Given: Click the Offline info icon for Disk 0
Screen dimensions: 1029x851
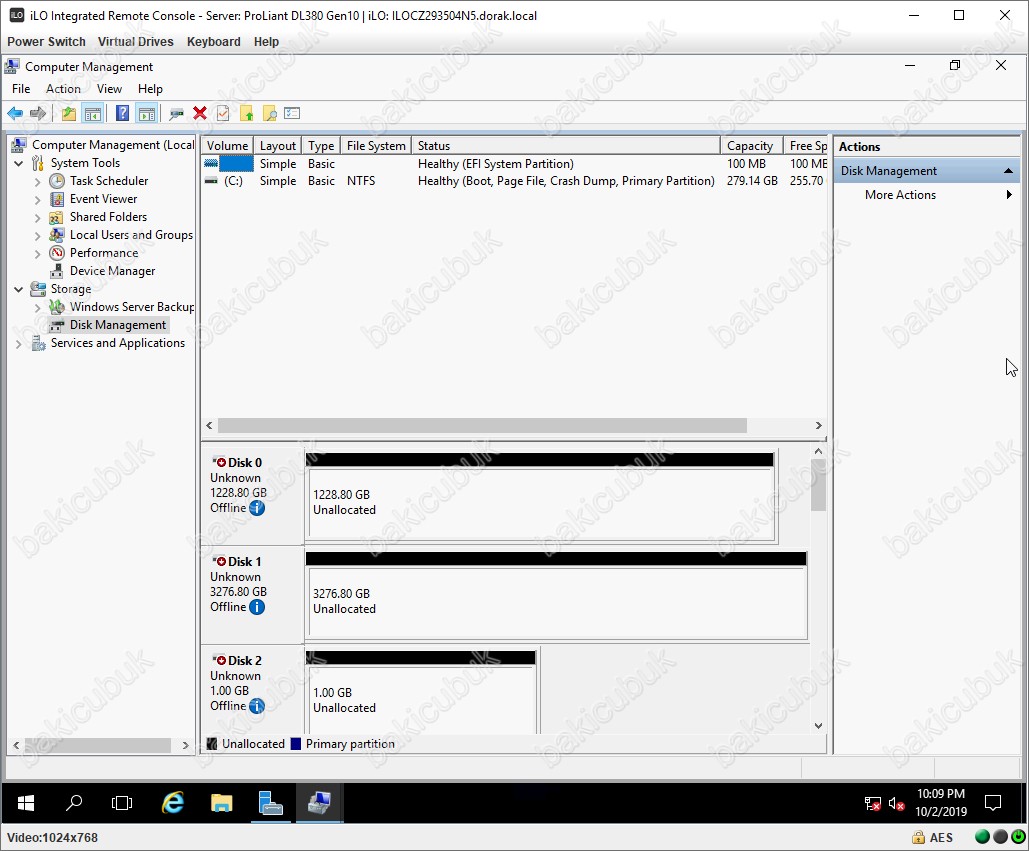Looking at the screenshot, I should click(257, 508).
